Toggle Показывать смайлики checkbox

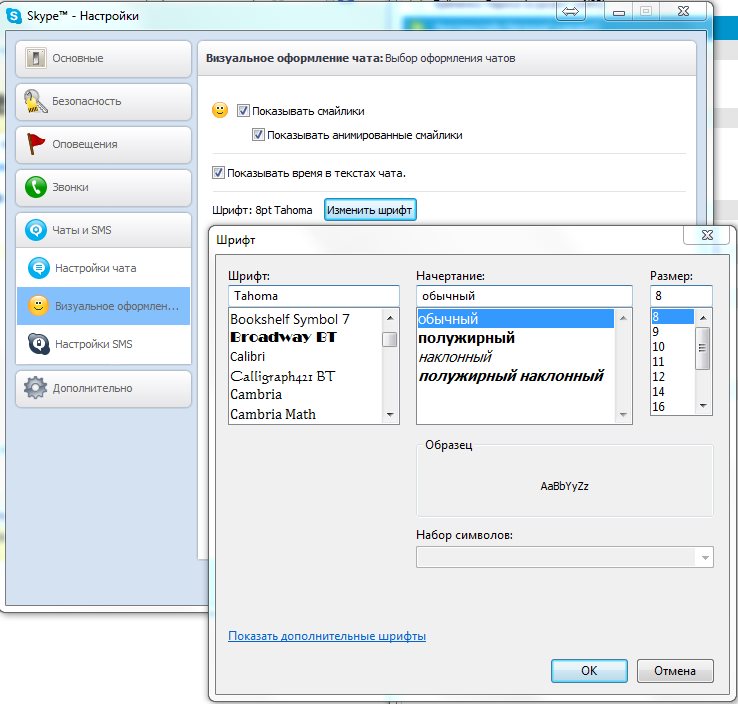[x=243, y=111]
